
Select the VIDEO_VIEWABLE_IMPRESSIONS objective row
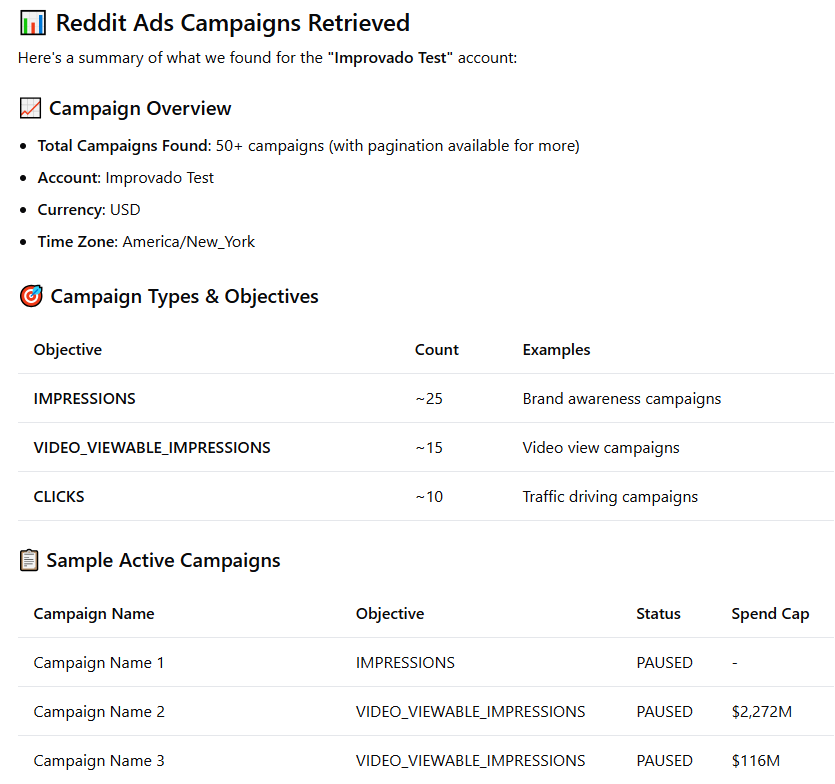425,447
